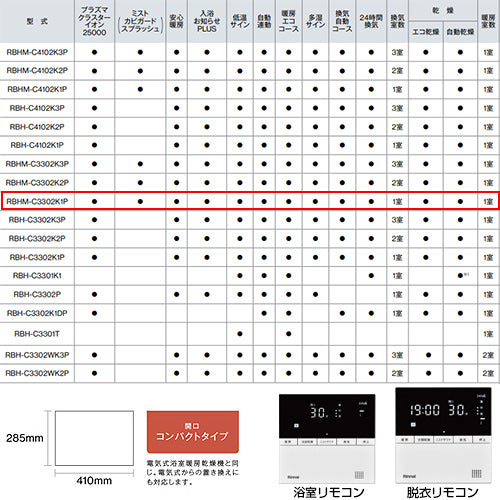The height and width of the screenshot is (500, 500).
Task: Click the 24時間換気 column header
Action: (x=371, y=21)
